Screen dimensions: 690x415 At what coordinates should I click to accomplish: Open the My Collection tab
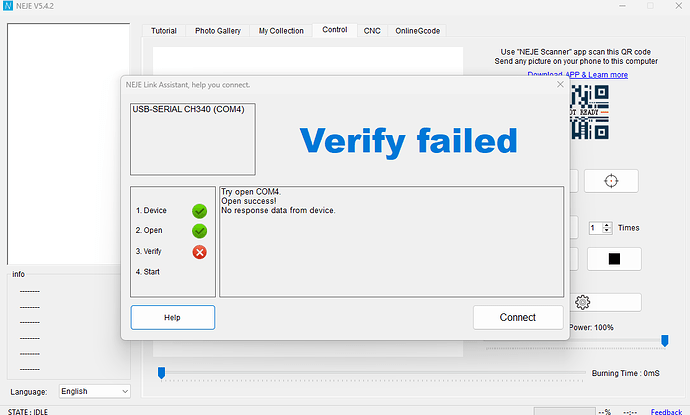[x=281, y=31]
